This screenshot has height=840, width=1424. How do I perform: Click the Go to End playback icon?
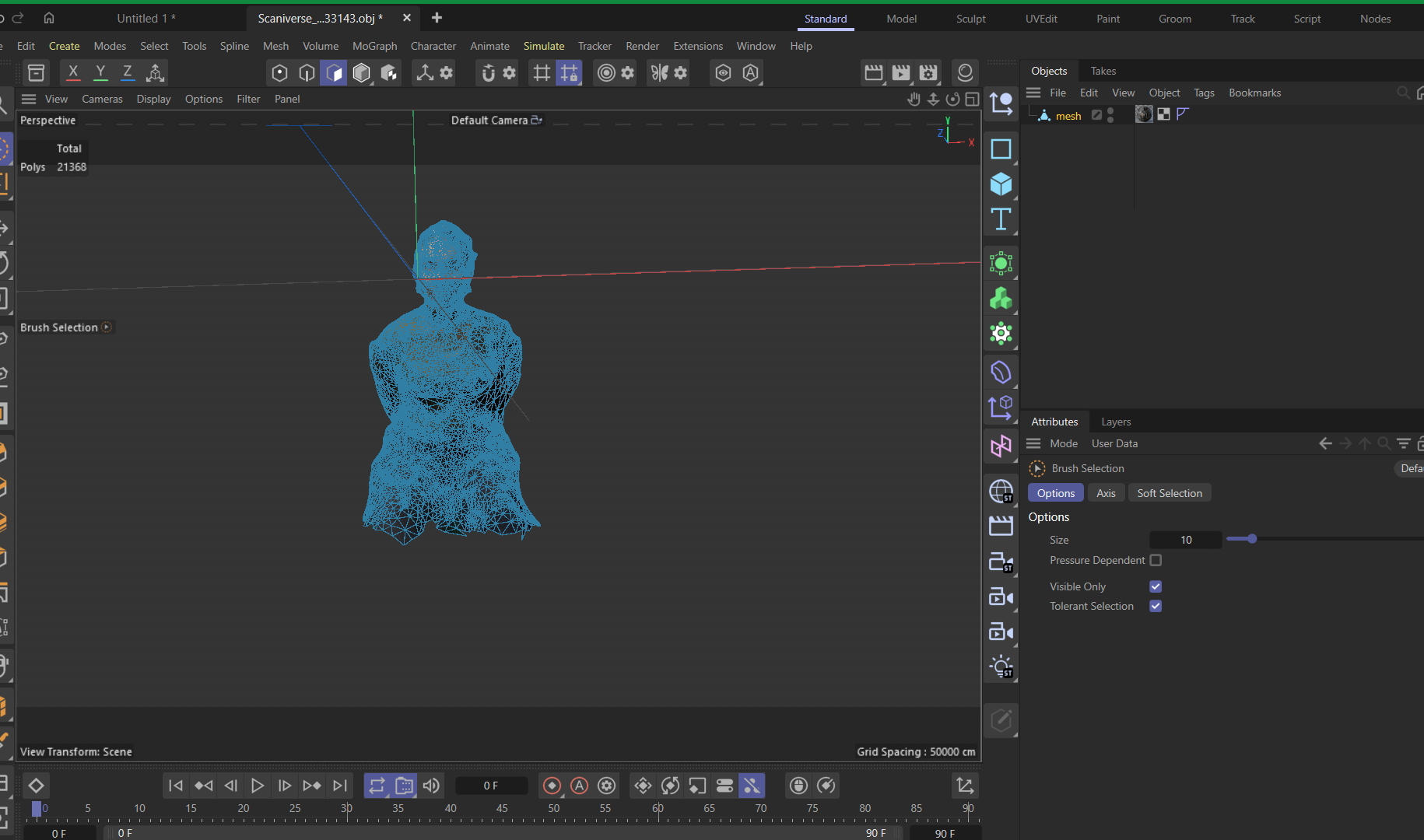point(340,786)
